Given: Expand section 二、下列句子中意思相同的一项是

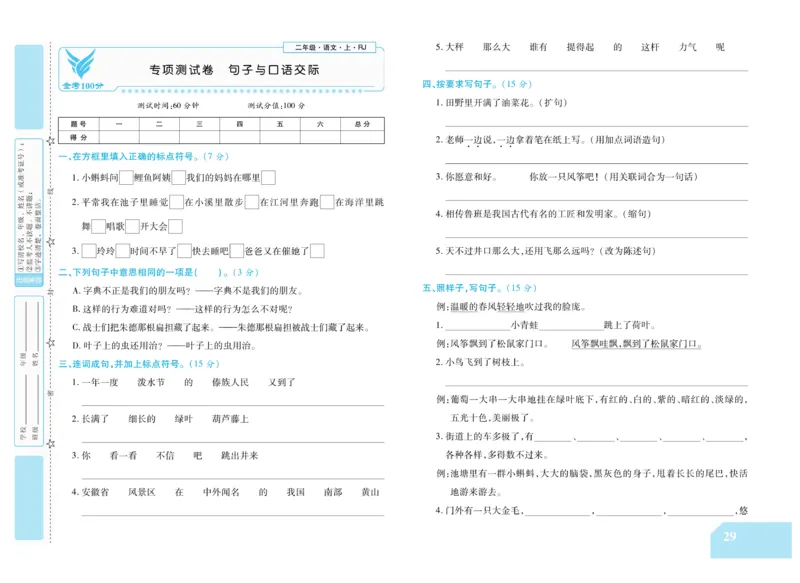Looking at the screenshot, I should point(160,272).
